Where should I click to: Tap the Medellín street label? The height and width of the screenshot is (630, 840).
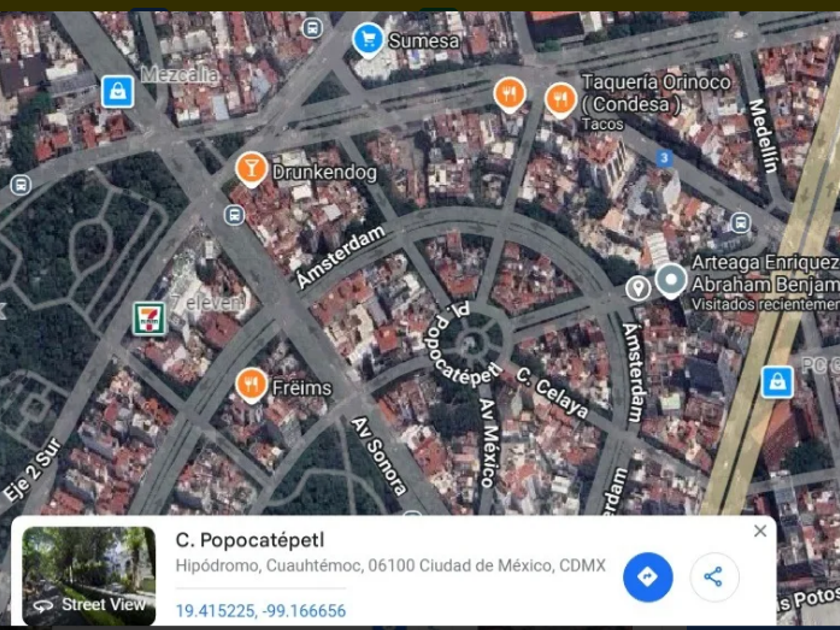763,136
